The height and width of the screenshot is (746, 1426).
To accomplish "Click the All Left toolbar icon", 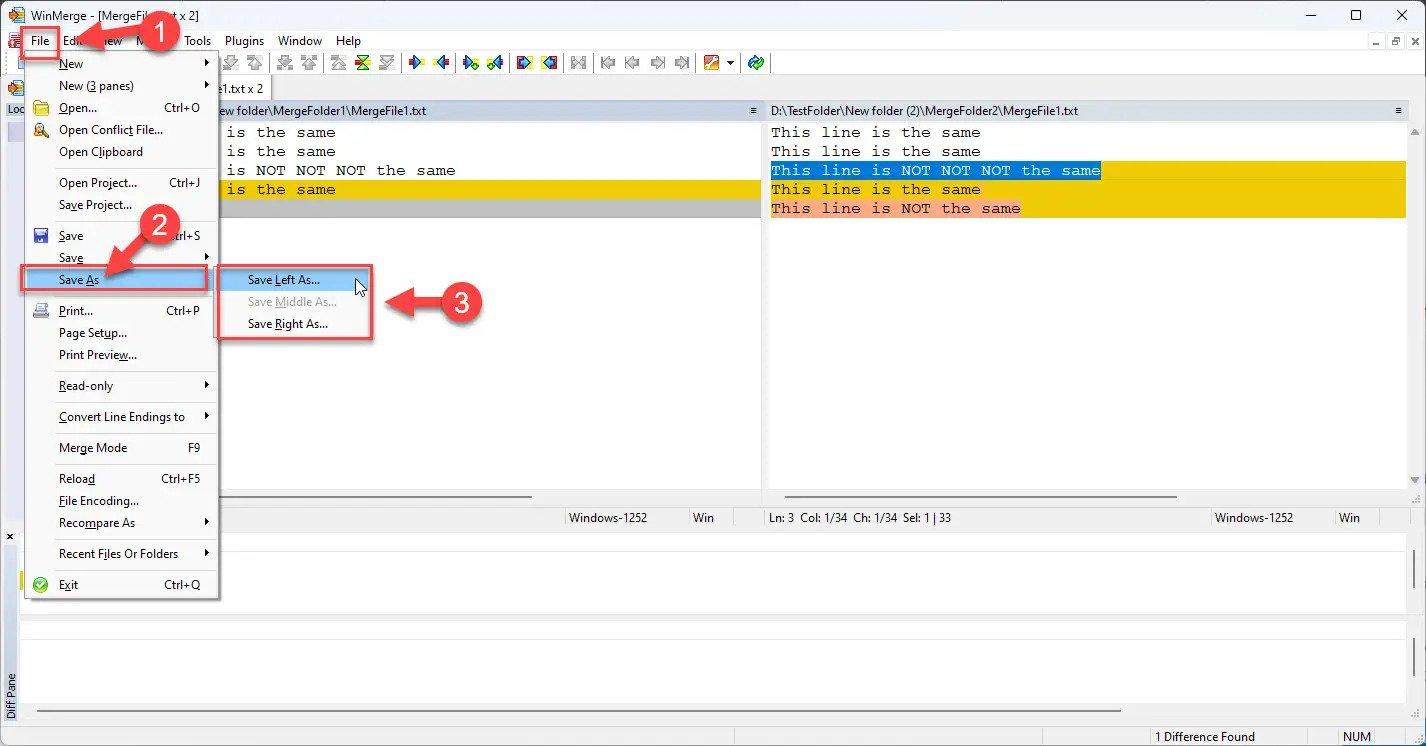I will [549, 63].
